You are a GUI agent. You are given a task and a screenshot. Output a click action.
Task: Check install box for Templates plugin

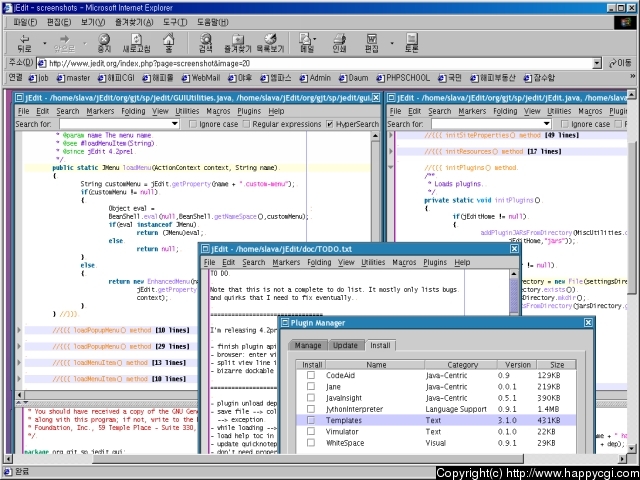click(x=311, y=420)
